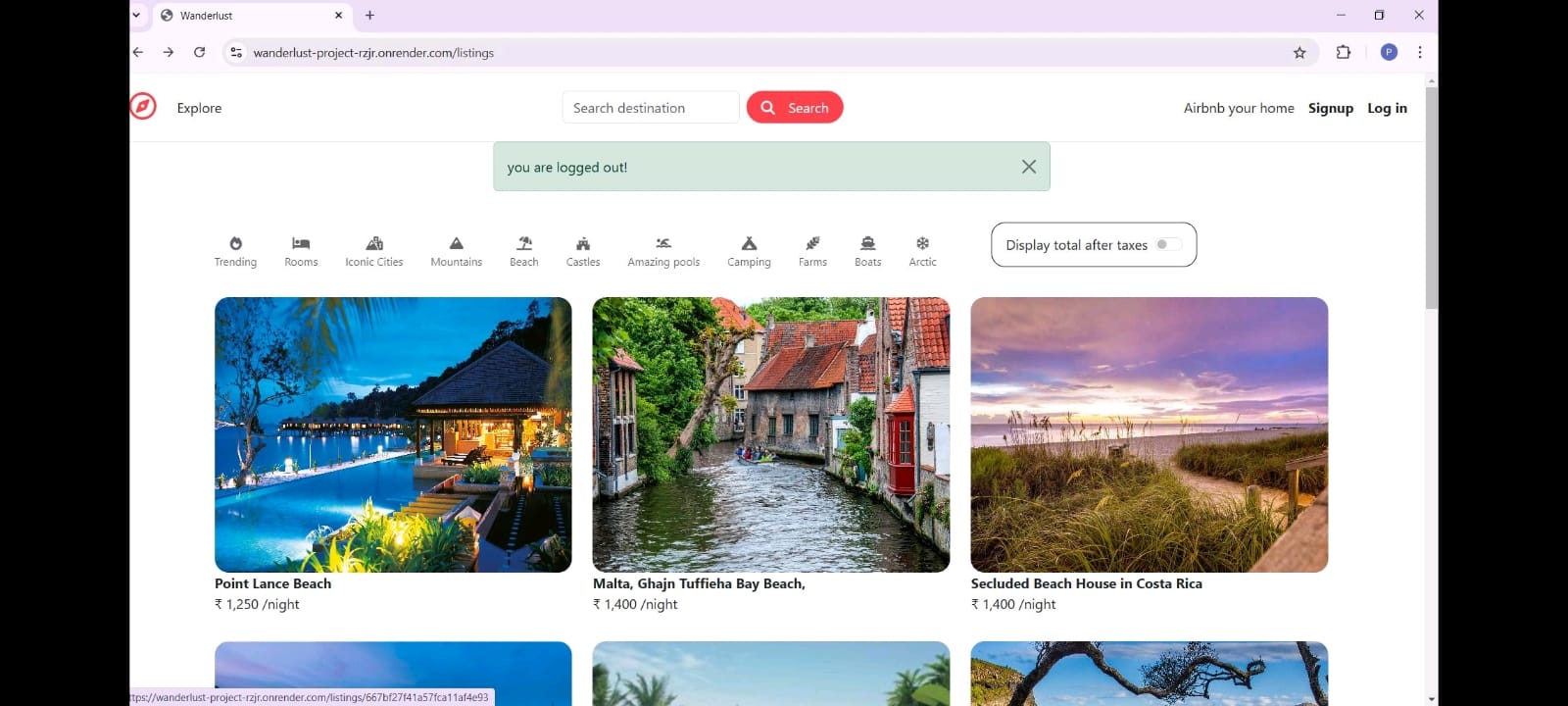Select the Rooms category filter

[x=301, y=252]
